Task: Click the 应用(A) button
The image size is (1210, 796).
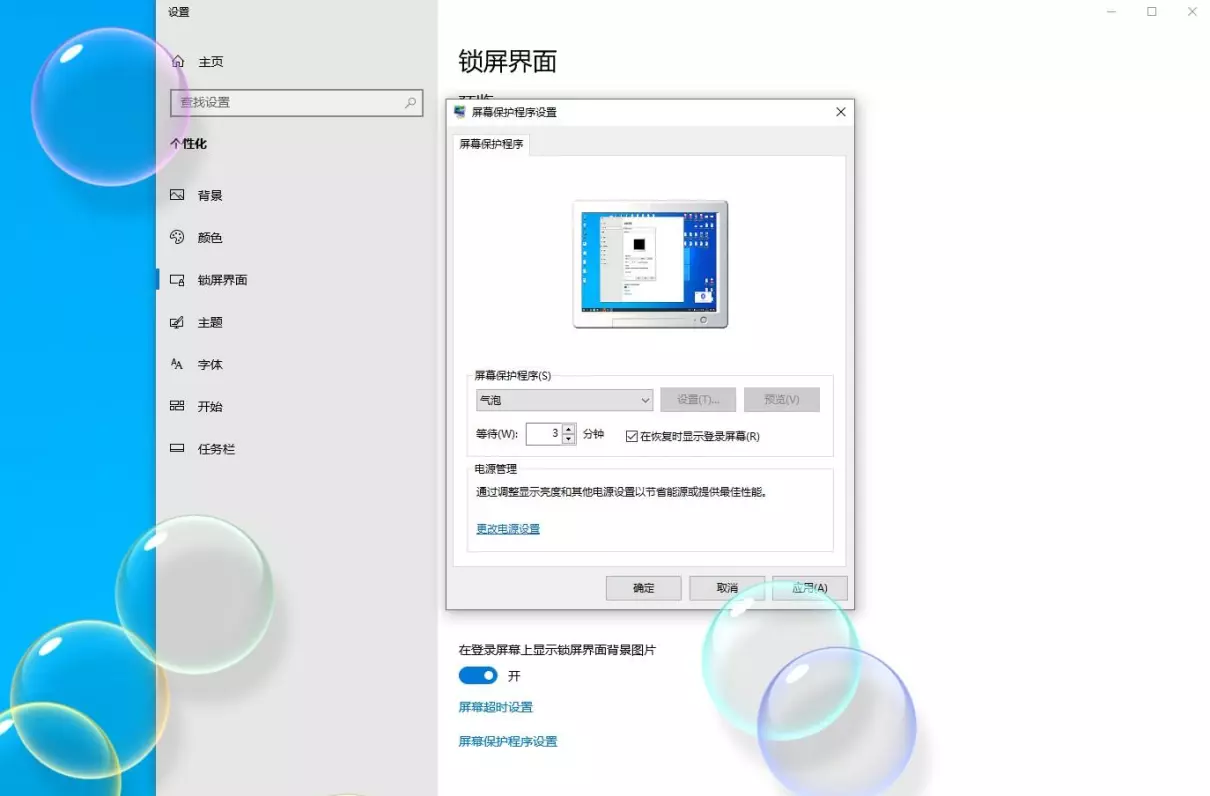Action: pyautogui.click(x=810, y=588)
